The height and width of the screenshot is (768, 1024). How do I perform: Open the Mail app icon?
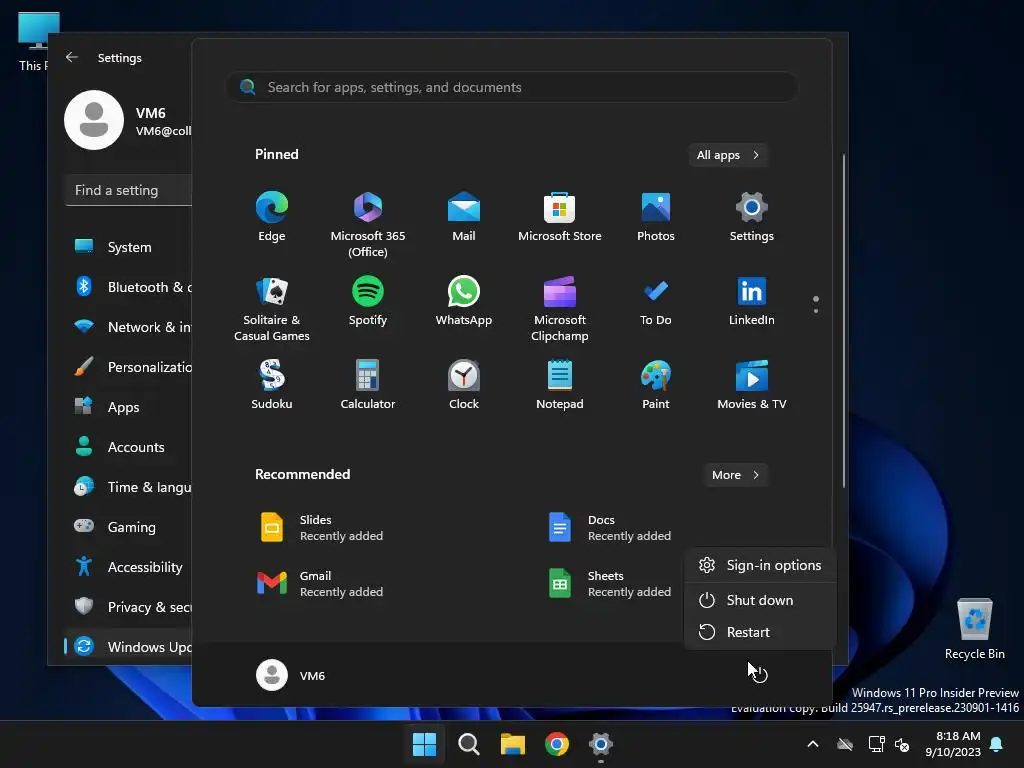point(464,216)
